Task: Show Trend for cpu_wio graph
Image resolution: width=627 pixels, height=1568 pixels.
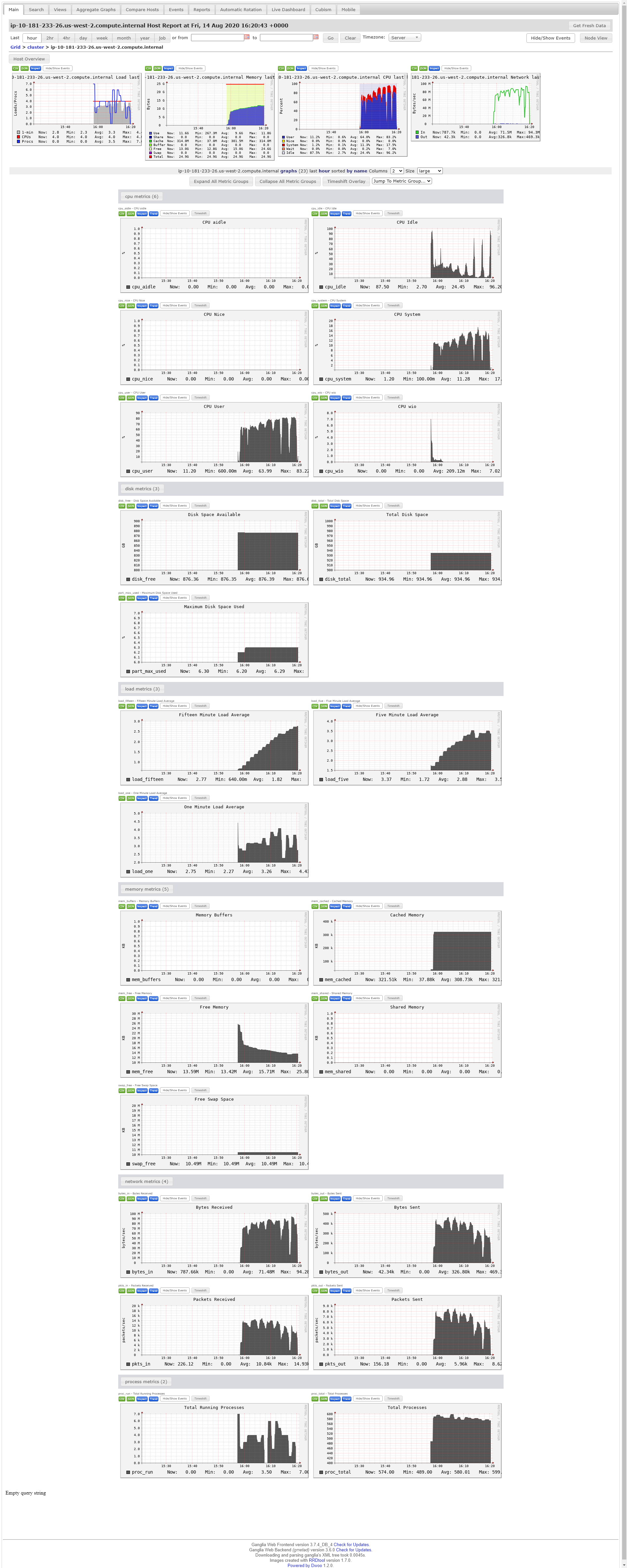Action: (346, 397)
